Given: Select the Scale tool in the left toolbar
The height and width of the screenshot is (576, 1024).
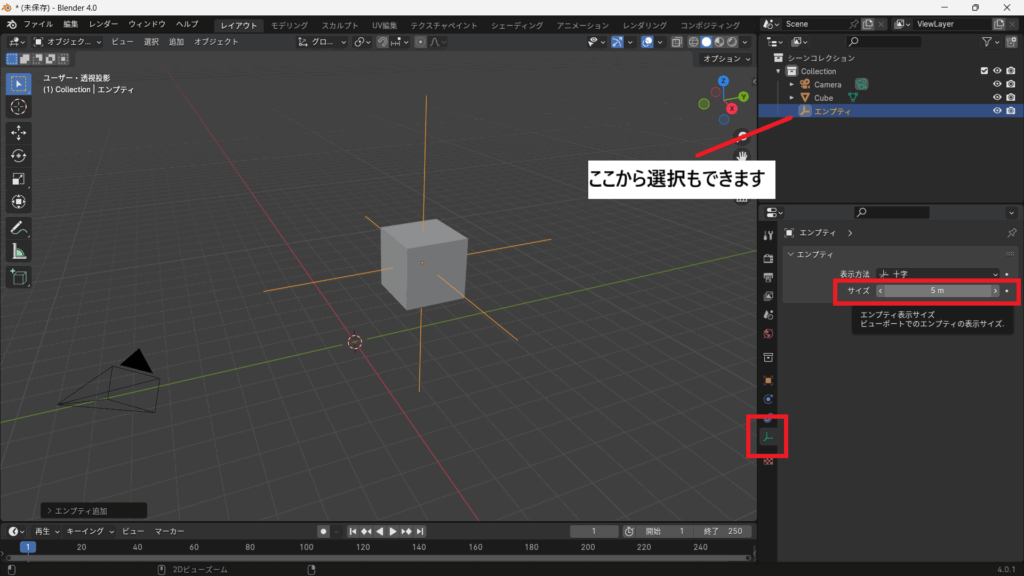Looking at the screenshot, I should point(18,179).
